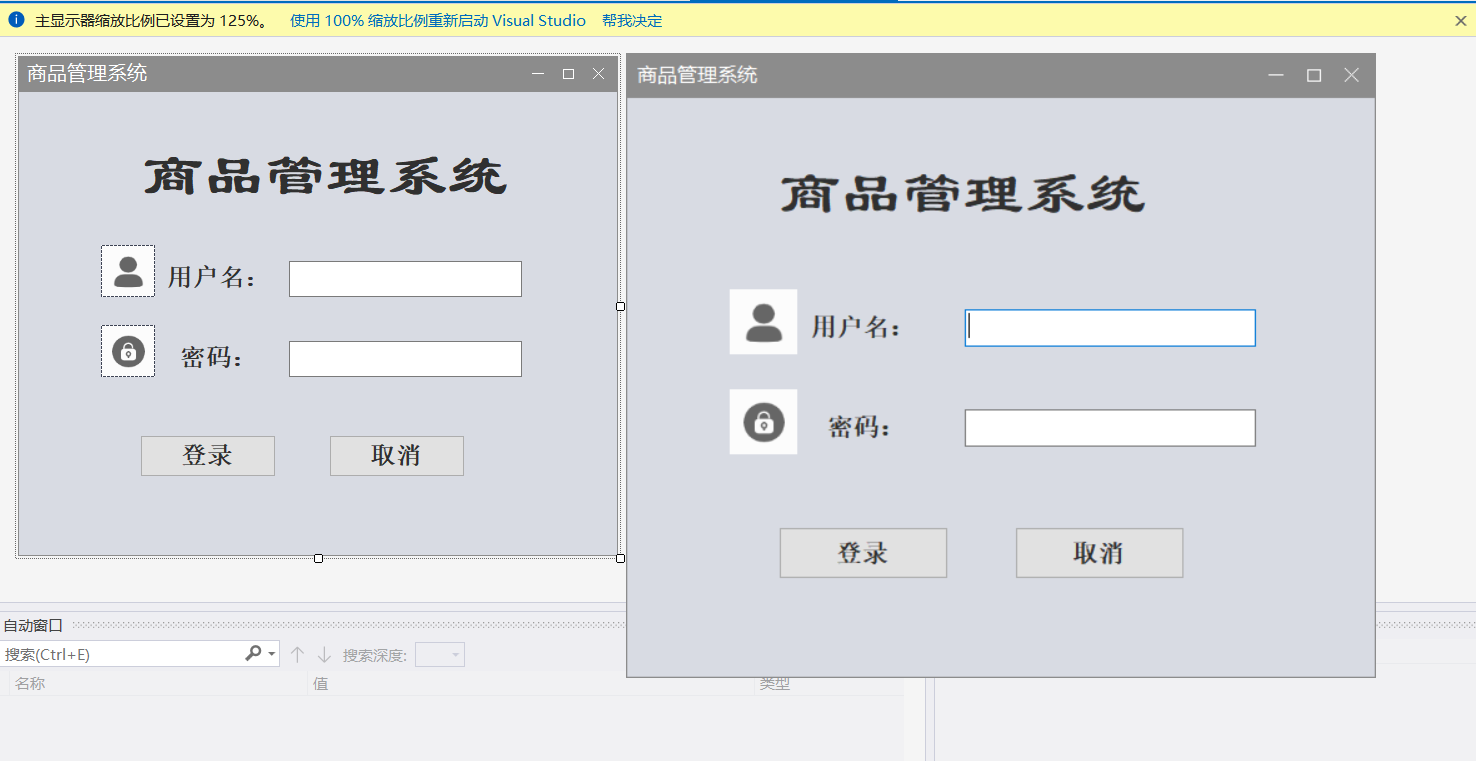Select password textbox in designer form
The width and height of the screenshot is (1476, 761).
click(x=405, y=359)
